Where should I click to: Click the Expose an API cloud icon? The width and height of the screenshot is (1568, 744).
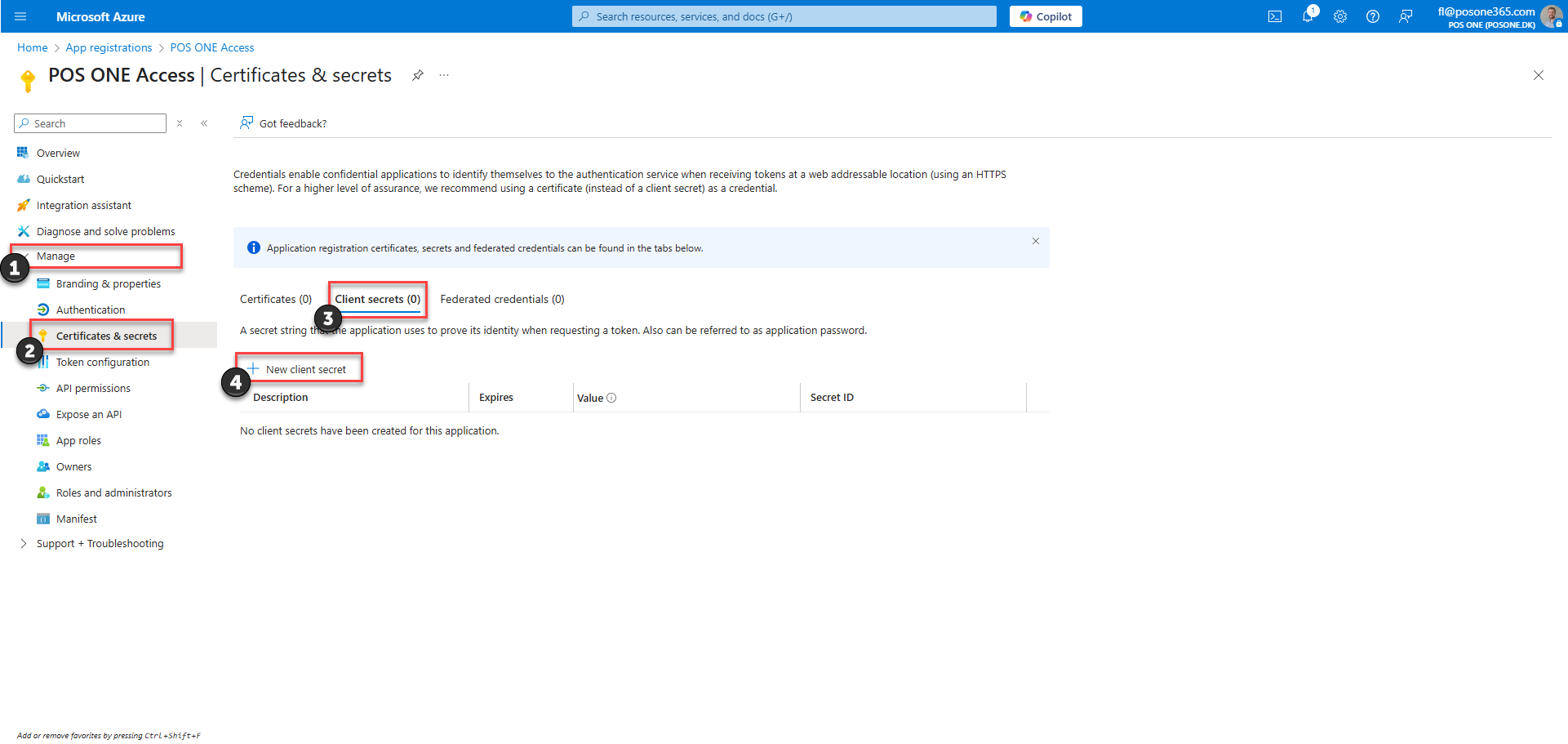tap(43, 414)
